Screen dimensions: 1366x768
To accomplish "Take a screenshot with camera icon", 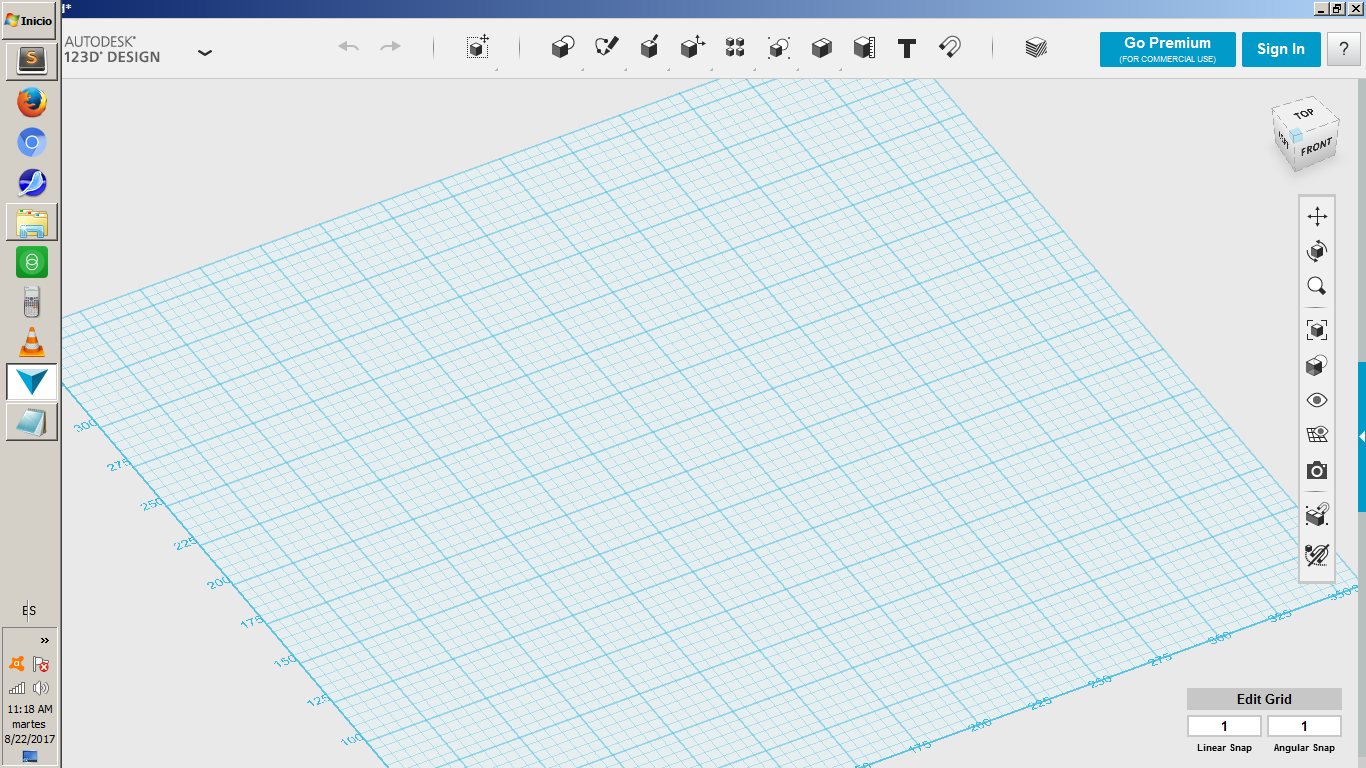I will tap(1317, 471).
